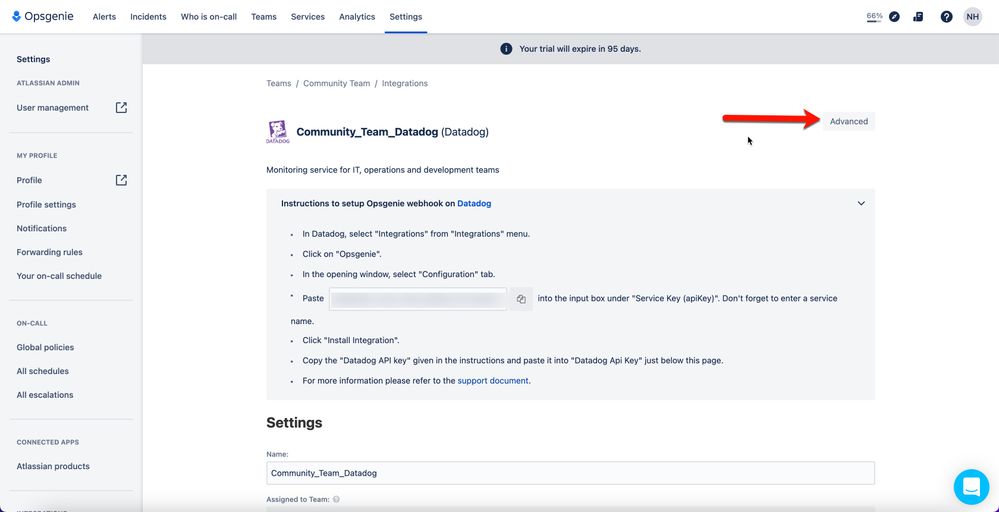Click the Settings sidebar heading
This screenshot has height=512, width=999.
33,59
